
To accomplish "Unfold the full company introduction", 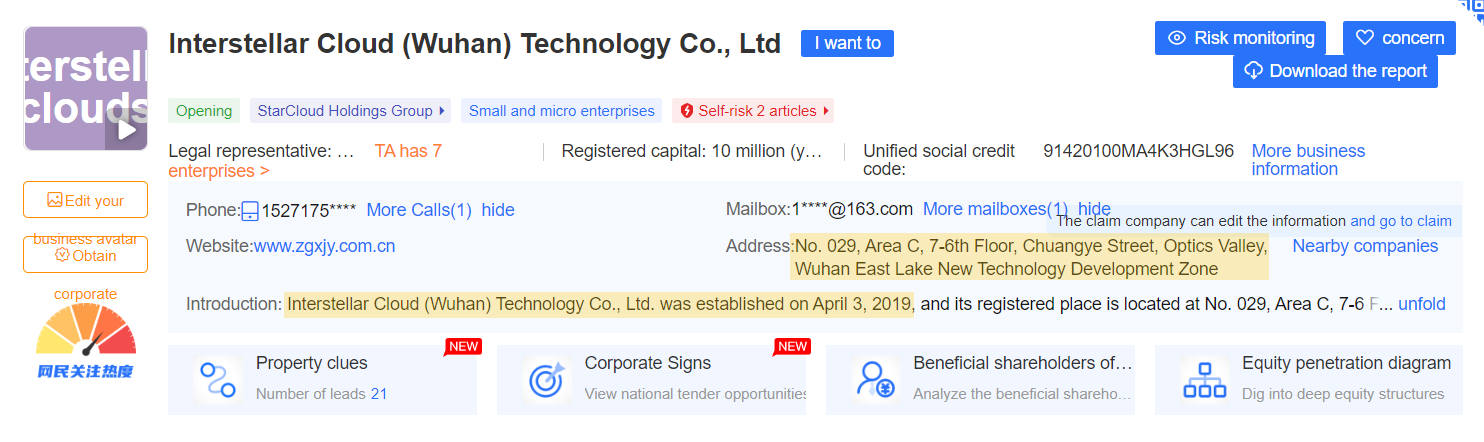I will (1422, 304).
